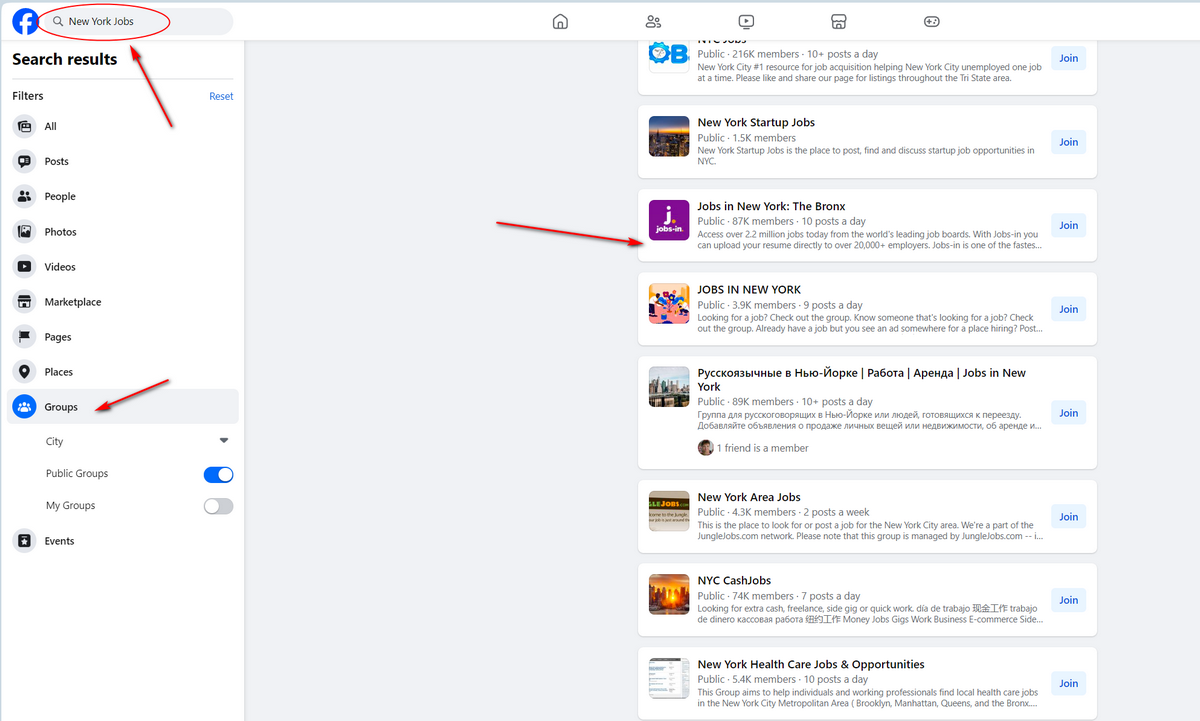Open the Watch video icon in top bar

coord(746,21)
